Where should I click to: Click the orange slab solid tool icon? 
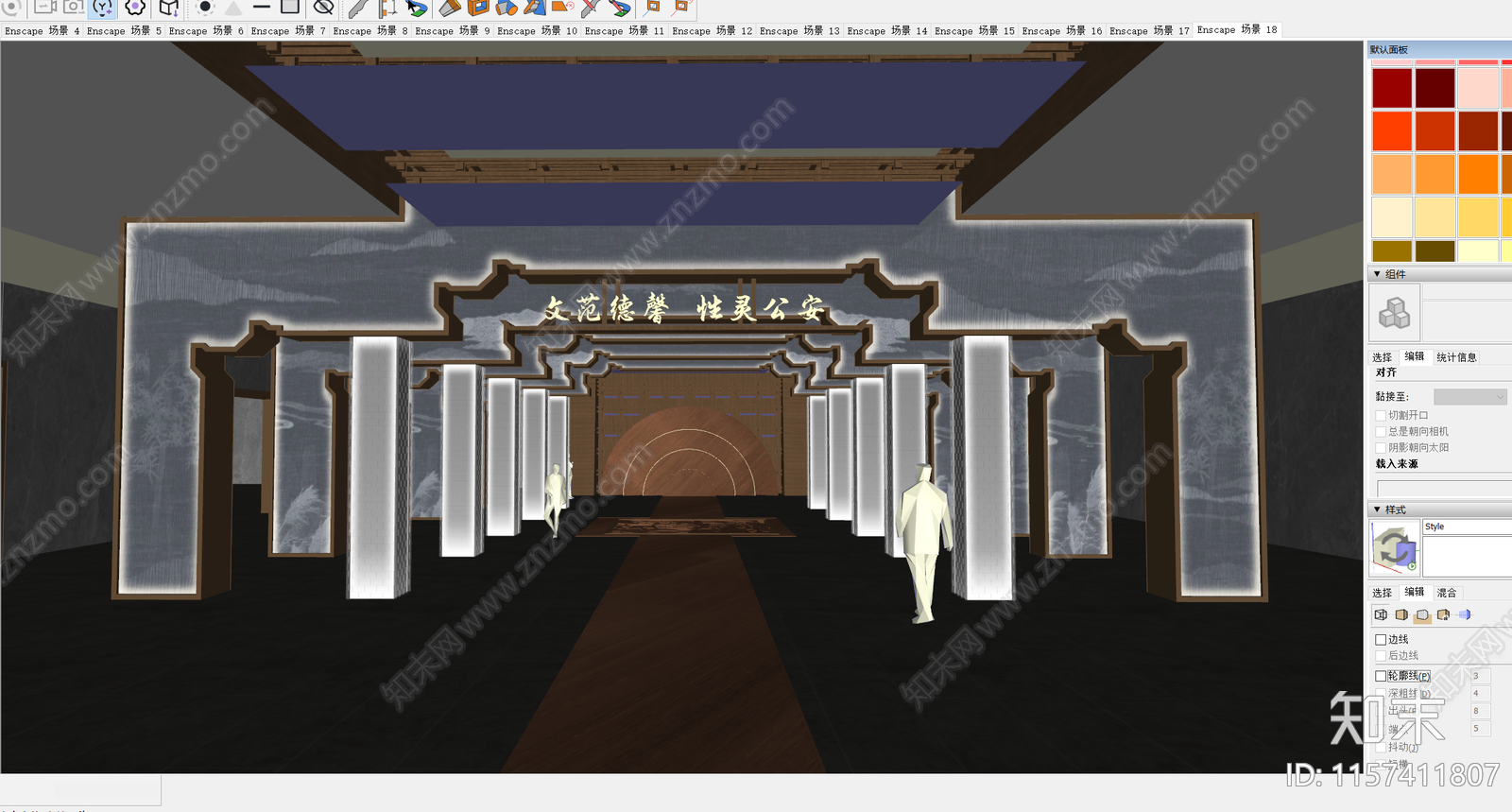point(450,9)
